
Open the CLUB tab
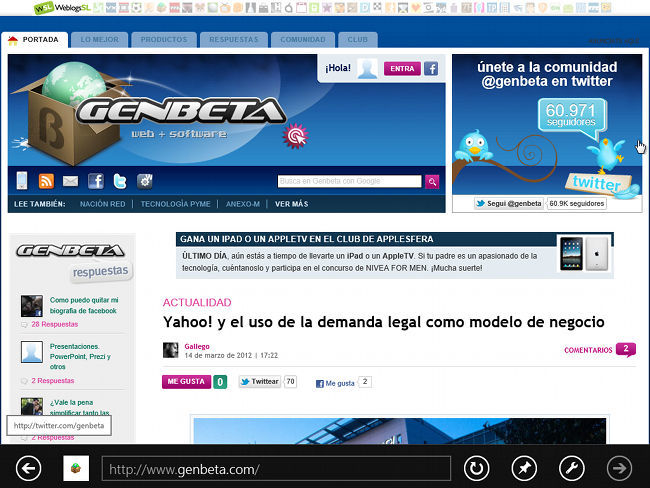(358, 40)
